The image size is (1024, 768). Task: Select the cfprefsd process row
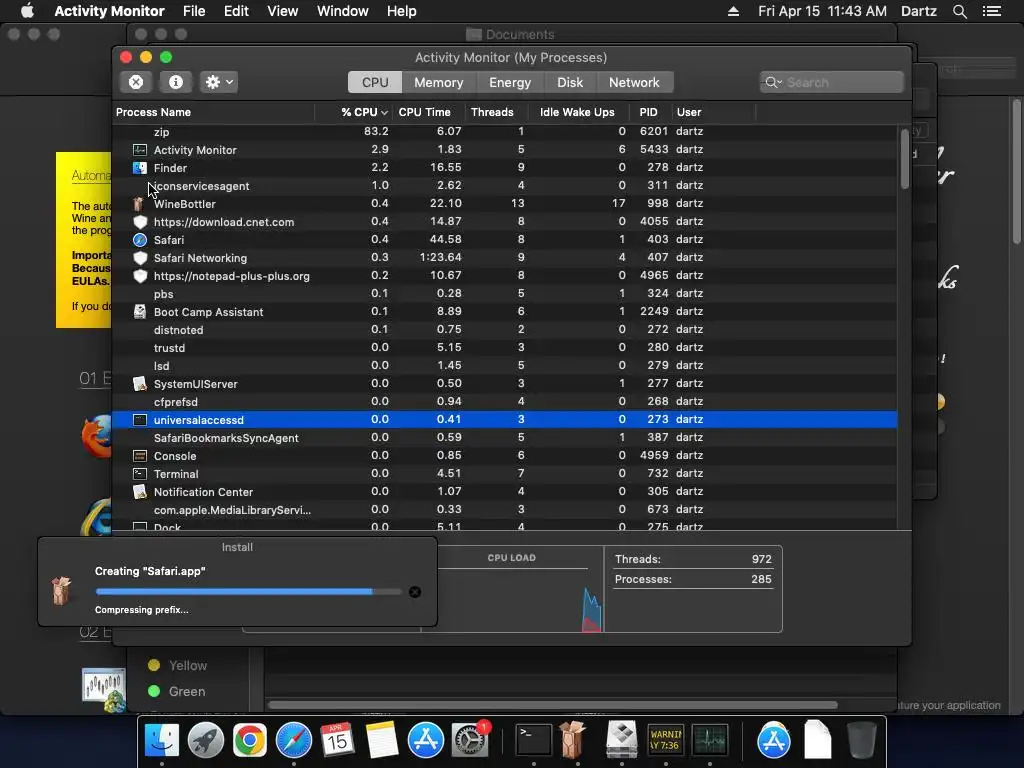tap(505, 402)
